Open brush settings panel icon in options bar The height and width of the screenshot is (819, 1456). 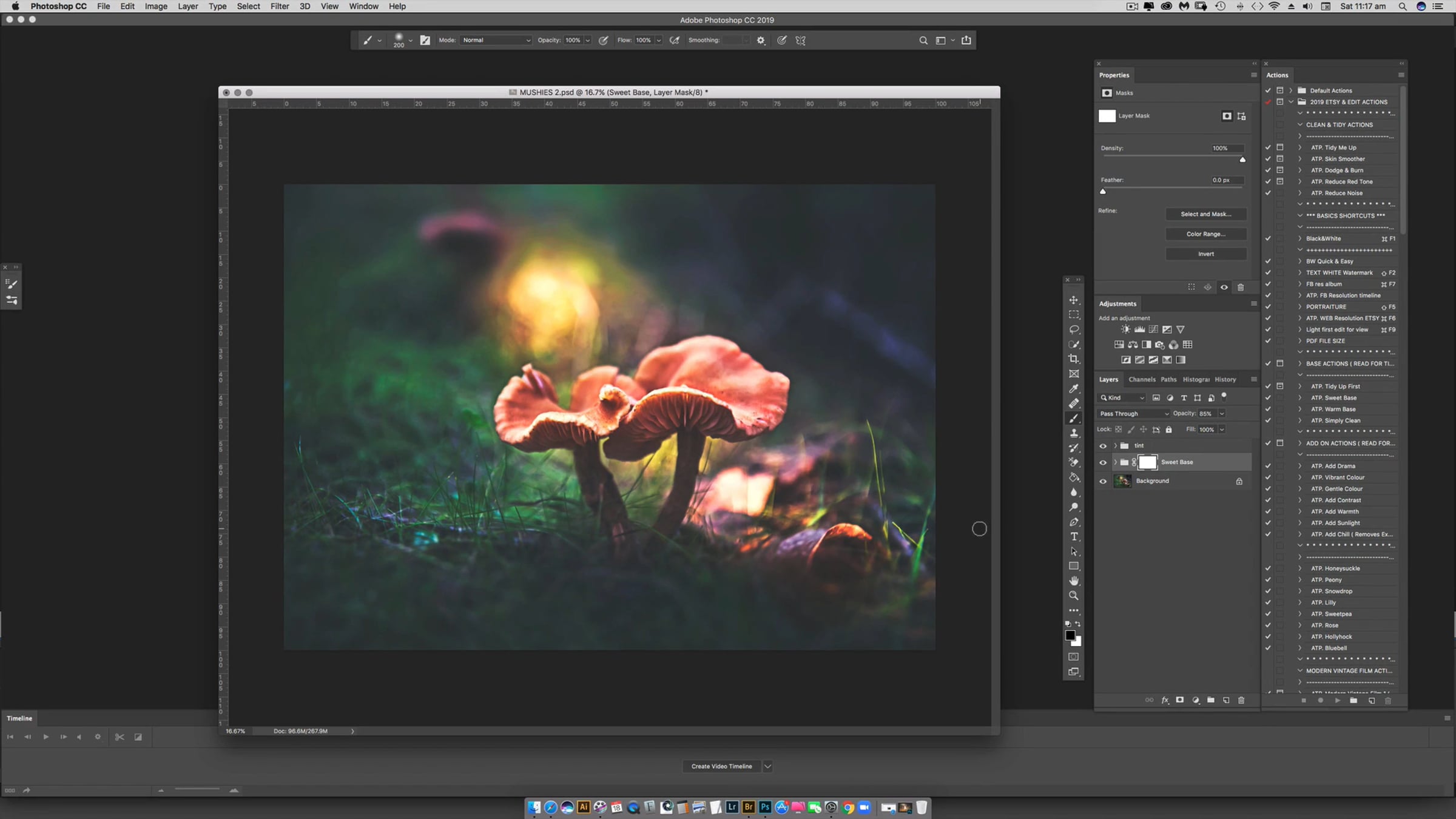[425, 40]
